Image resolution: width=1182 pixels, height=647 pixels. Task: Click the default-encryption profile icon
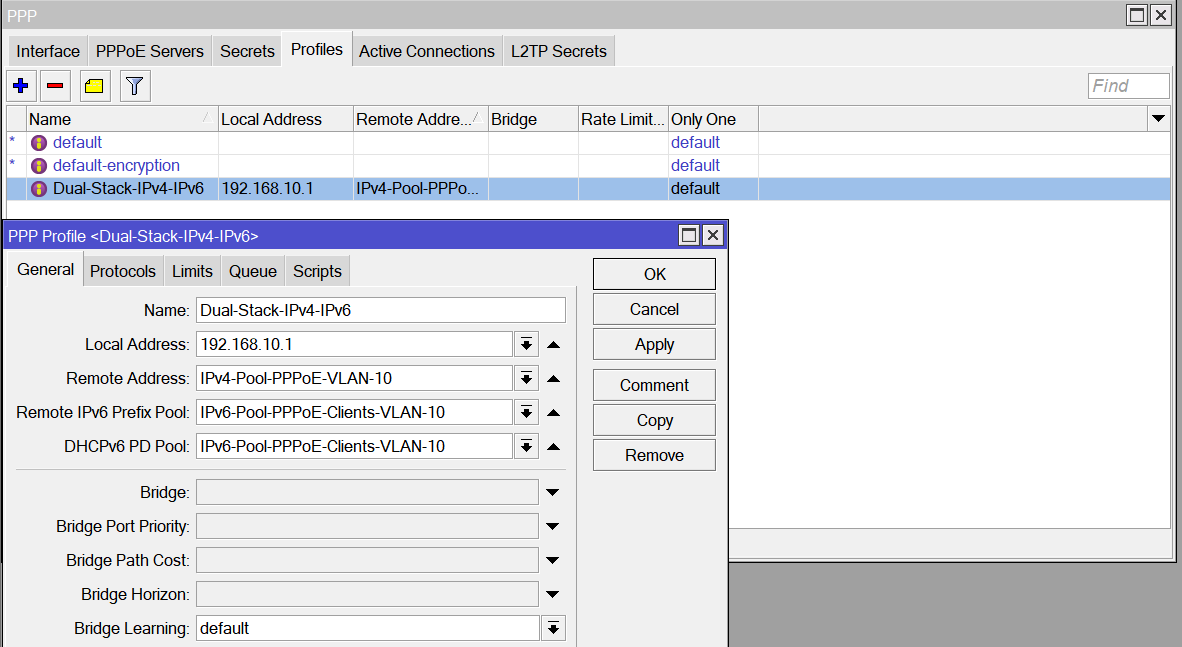(x=39, y=166)
